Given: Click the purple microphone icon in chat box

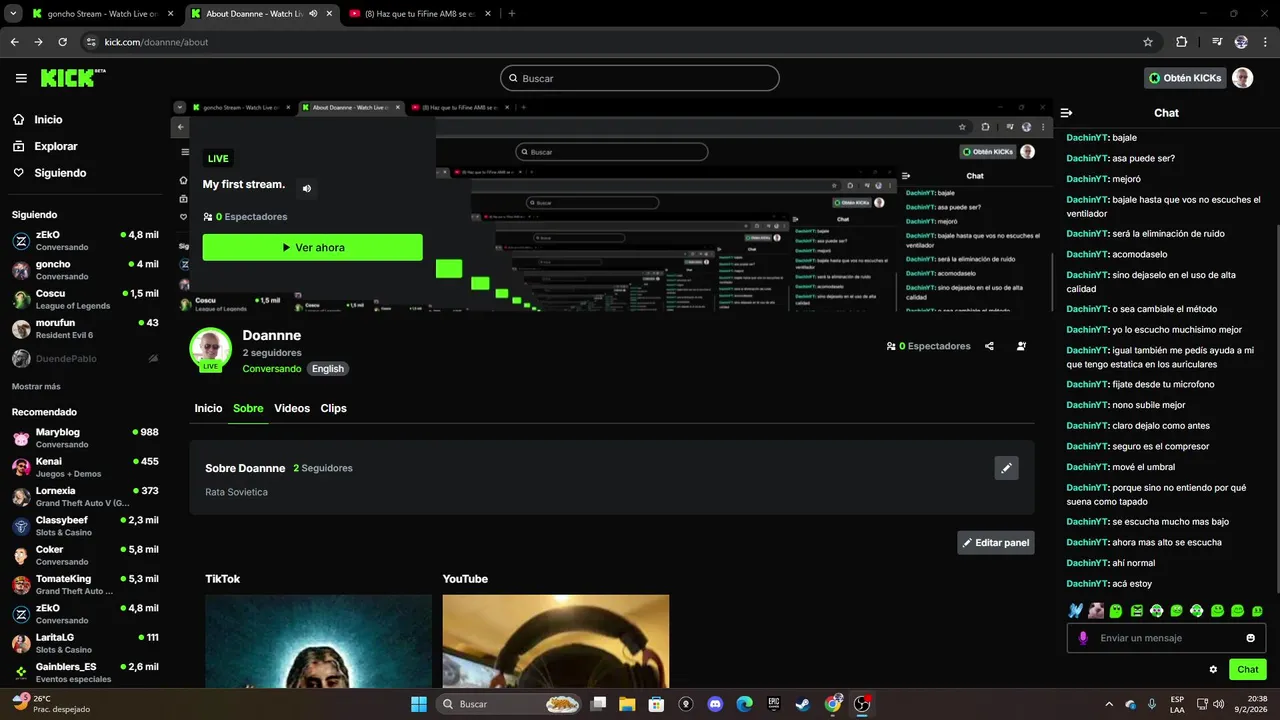Looking at the screenshot, I should [x=1083, y=638].
